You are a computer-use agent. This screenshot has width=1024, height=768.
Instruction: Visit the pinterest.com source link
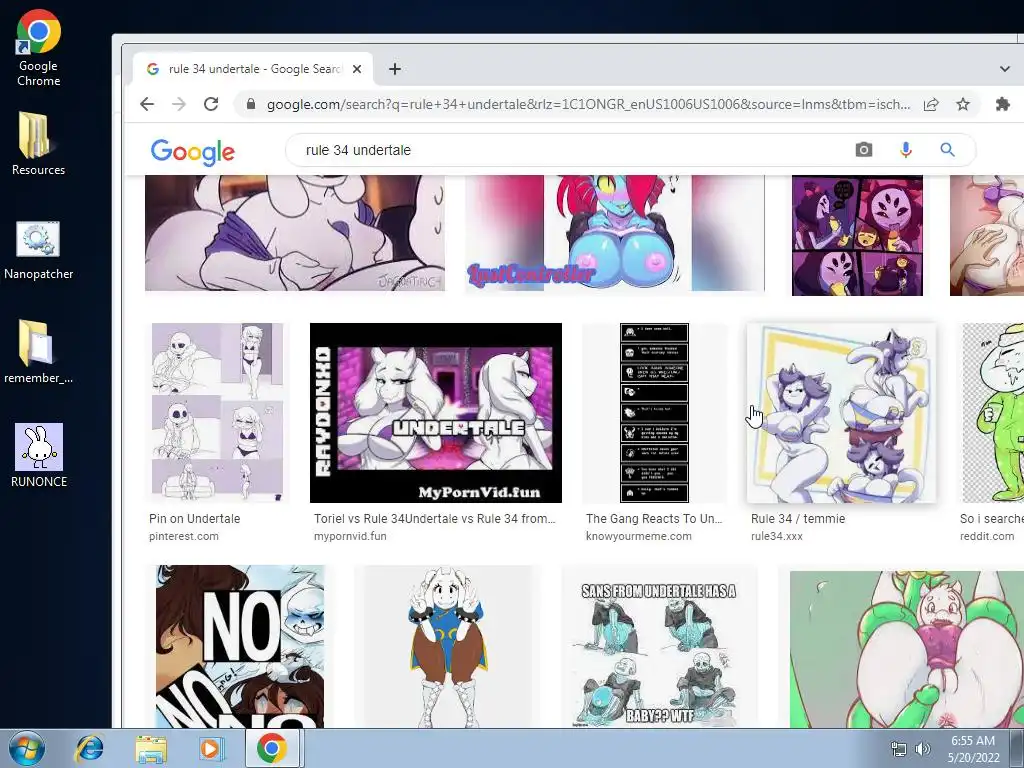click(x=184, y=536)
